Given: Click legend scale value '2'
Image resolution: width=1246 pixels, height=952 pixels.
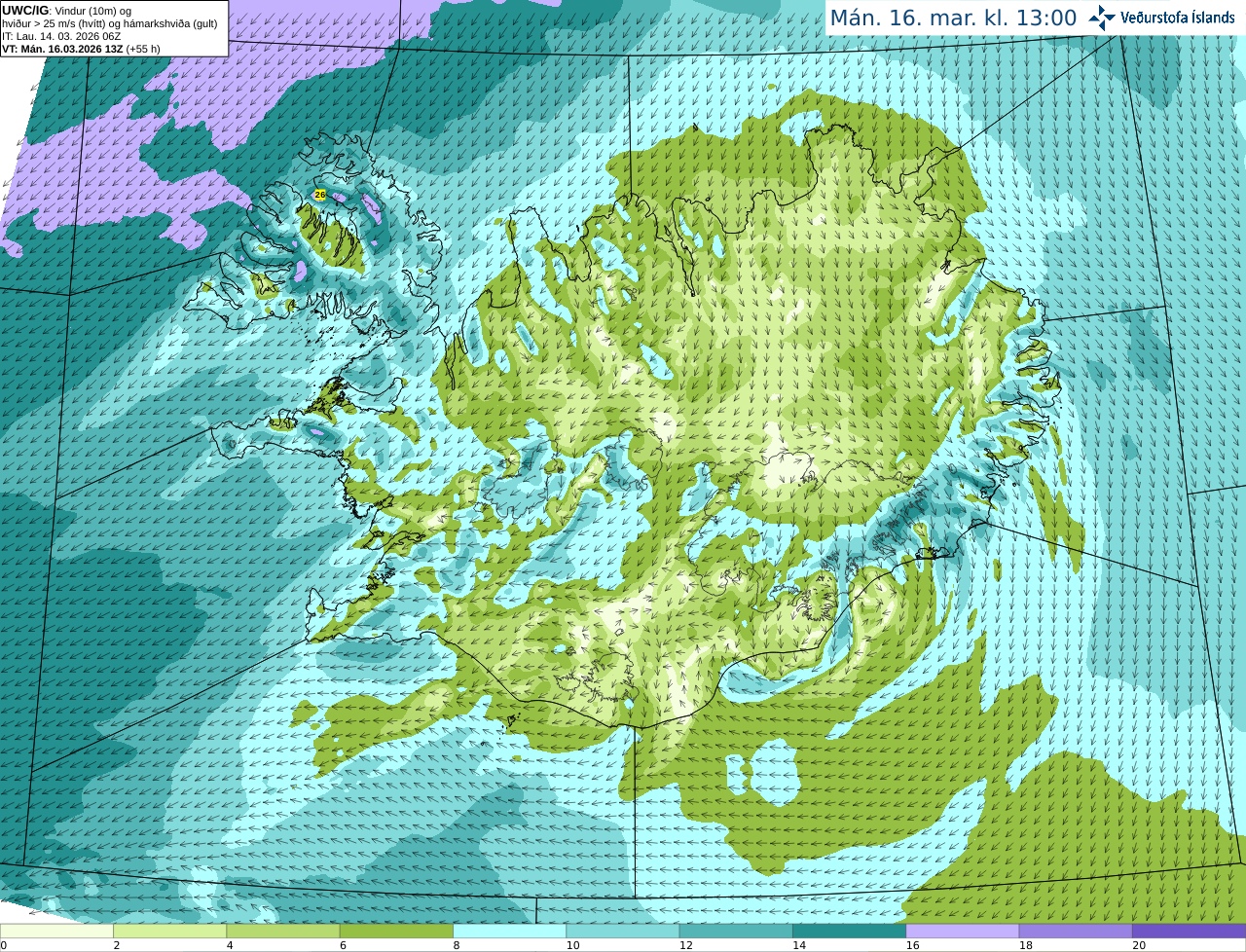Looking at the screenshot, I should [x=116, y=945].
